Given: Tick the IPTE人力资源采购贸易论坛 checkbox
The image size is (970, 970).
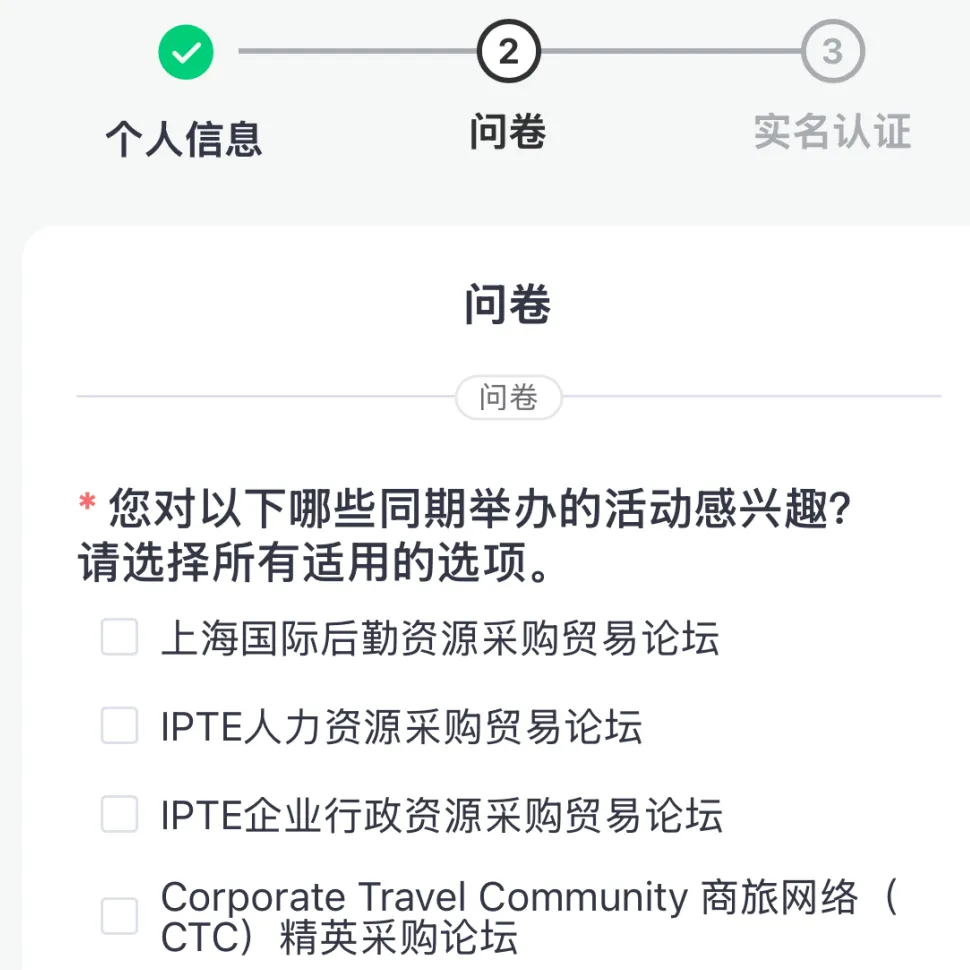Looking at the screenshot, I should 119,725.
